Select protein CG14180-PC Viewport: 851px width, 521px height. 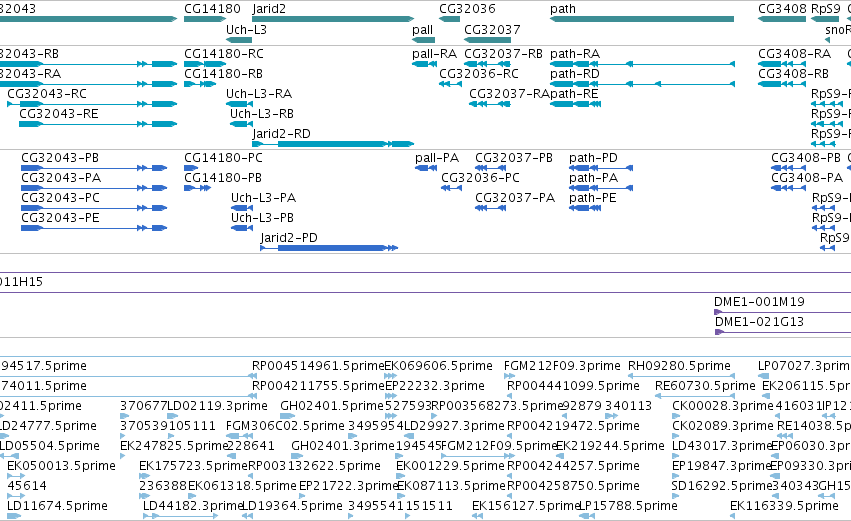(191, 168)
